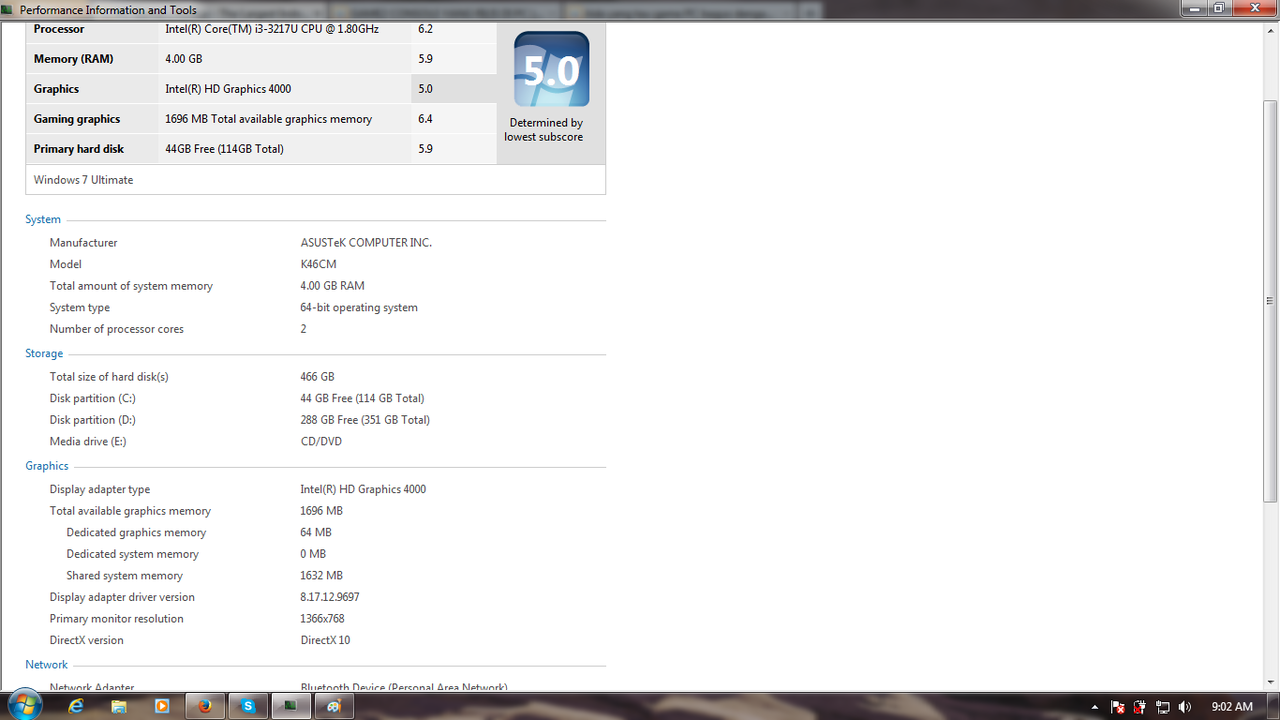
Task: Click the CD/DVD media drive value
Action: pyautogui.click(x=321, y=442)
